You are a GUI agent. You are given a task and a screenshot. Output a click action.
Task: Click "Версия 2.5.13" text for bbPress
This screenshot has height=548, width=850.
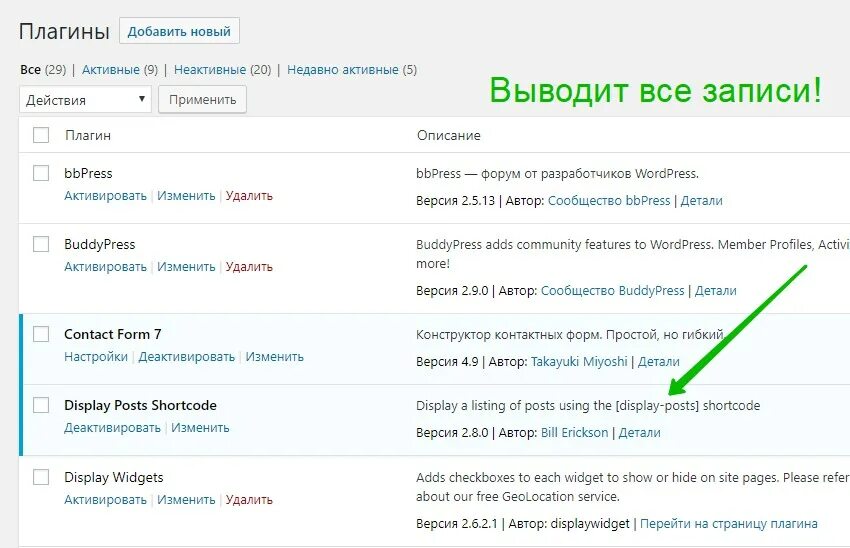coord(456,201)
